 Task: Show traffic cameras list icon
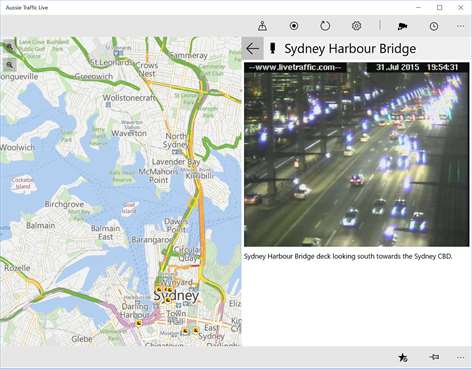402,26
